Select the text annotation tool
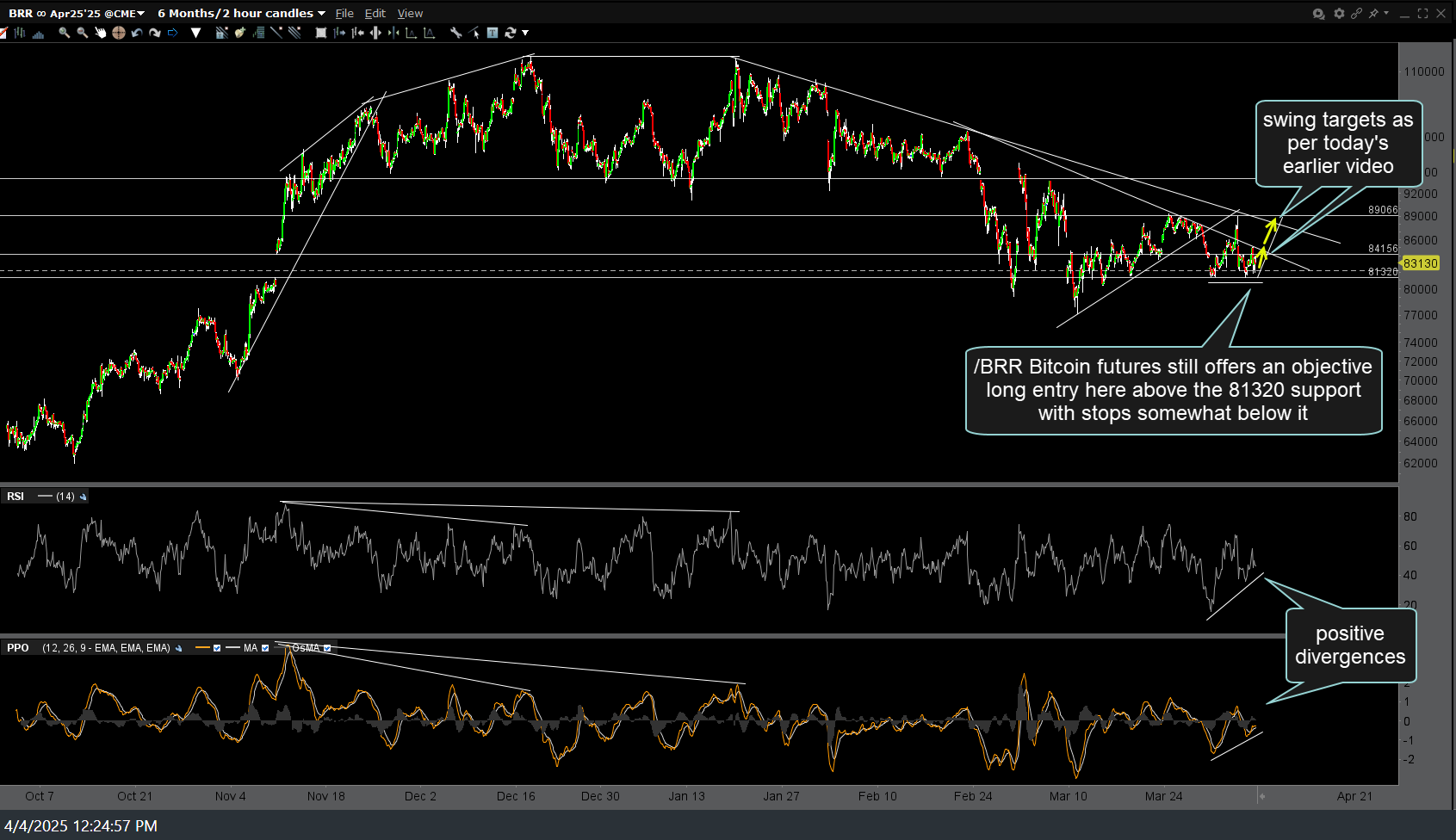The width and height of the screenshot is (1456, 840). pos(493,33)
